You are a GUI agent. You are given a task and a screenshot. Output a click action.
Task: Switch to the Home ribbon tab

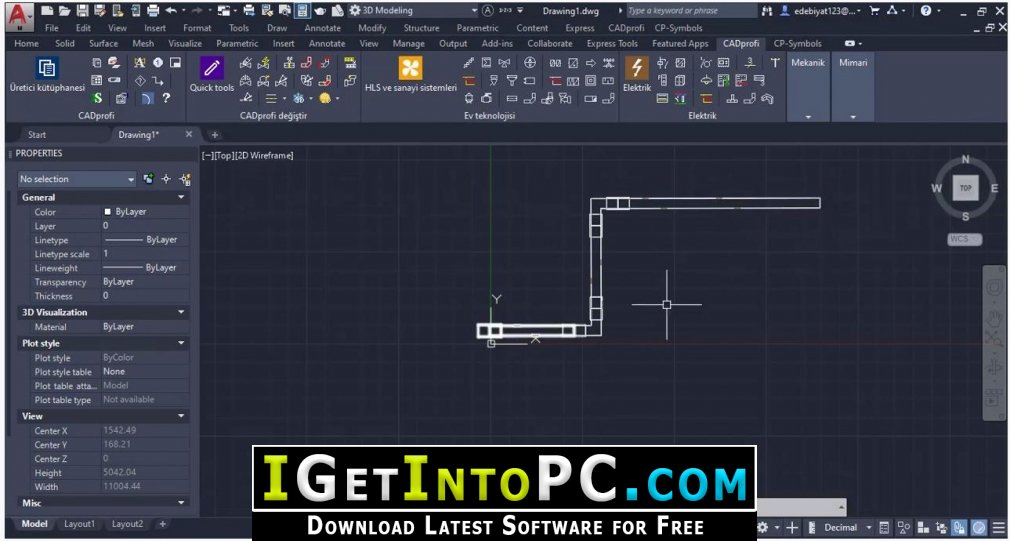click(26, 44)
